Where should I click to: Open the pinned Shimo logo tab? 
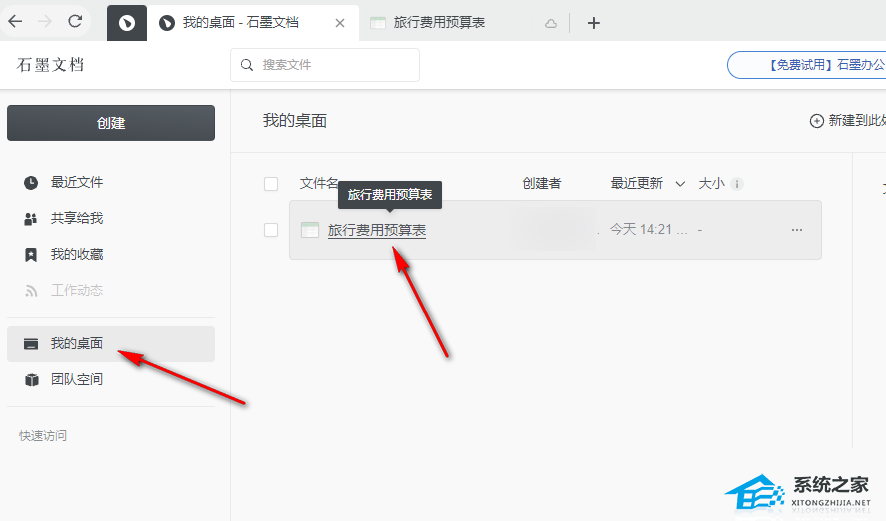[x=127, y=23]
